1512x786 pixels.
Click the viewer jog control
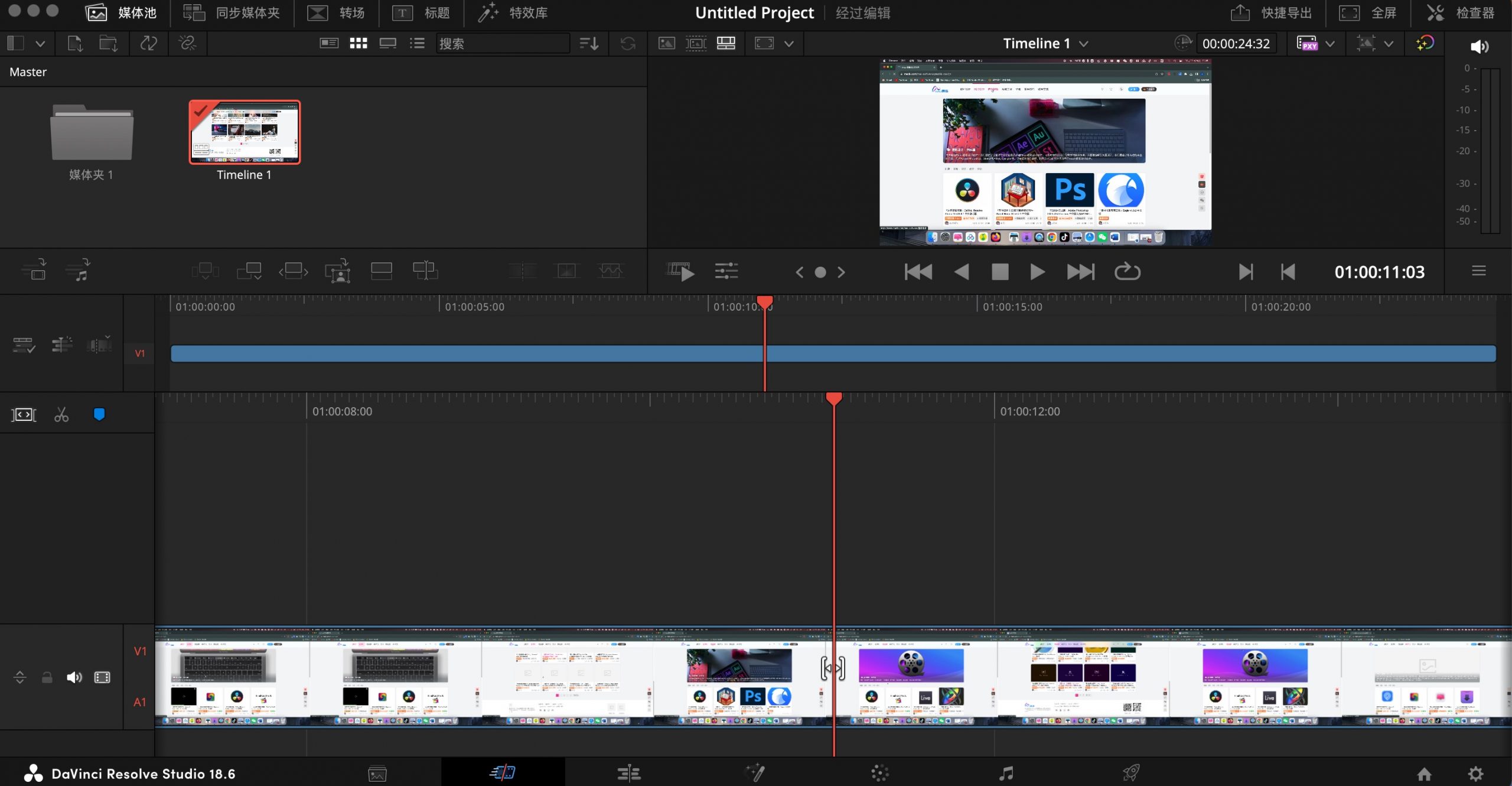pos(821,272)
